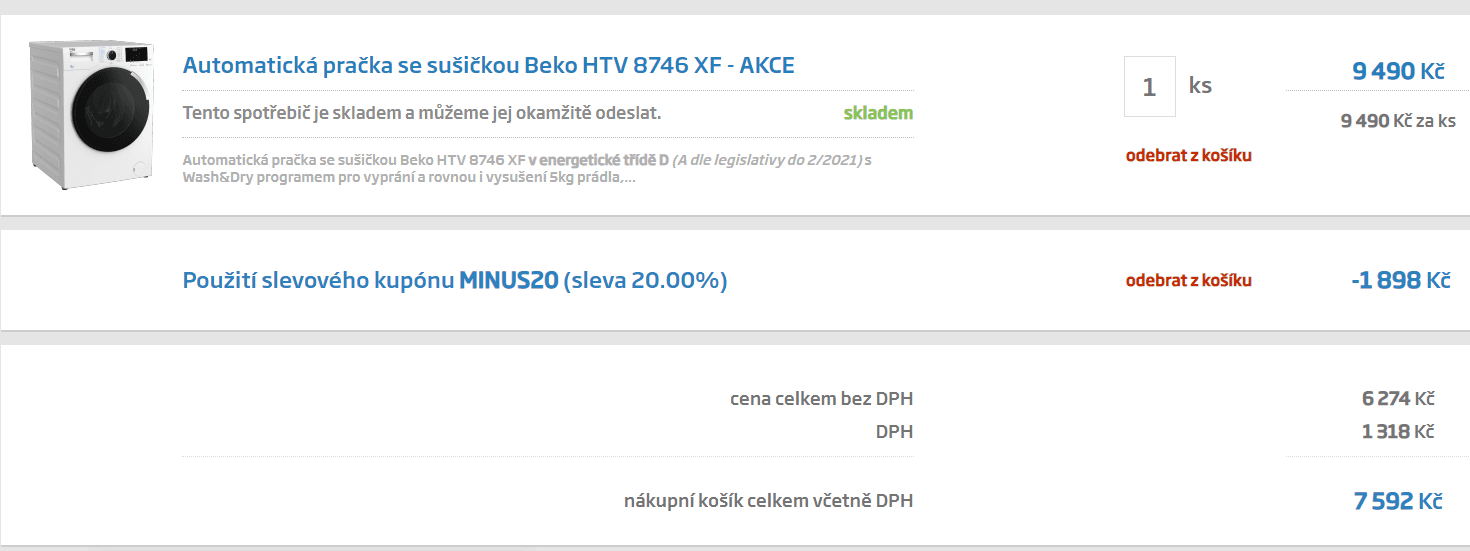Click the 1 318 Kč DPH amount

[1398, 432]
